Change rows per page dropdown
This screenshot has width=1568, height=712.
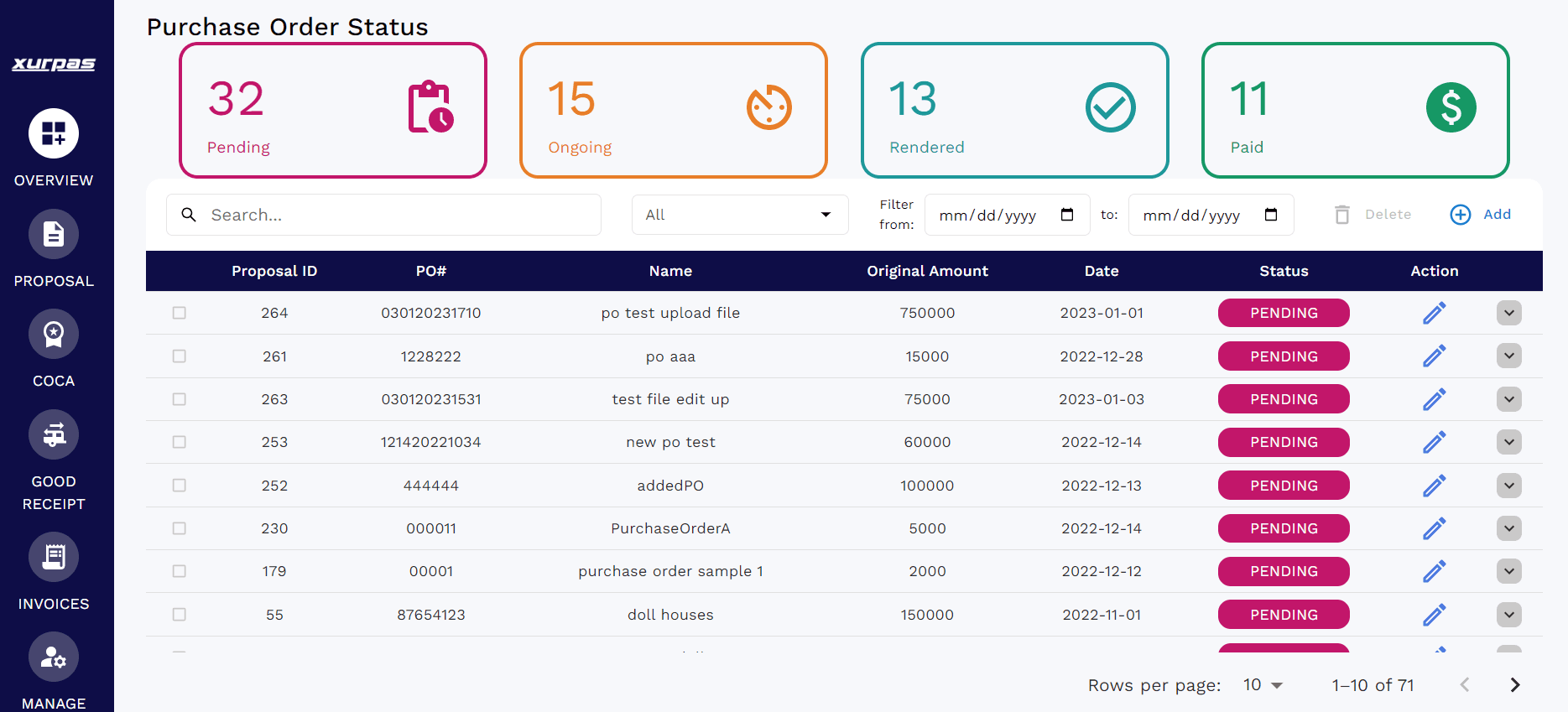click(x=1263, y=685)
